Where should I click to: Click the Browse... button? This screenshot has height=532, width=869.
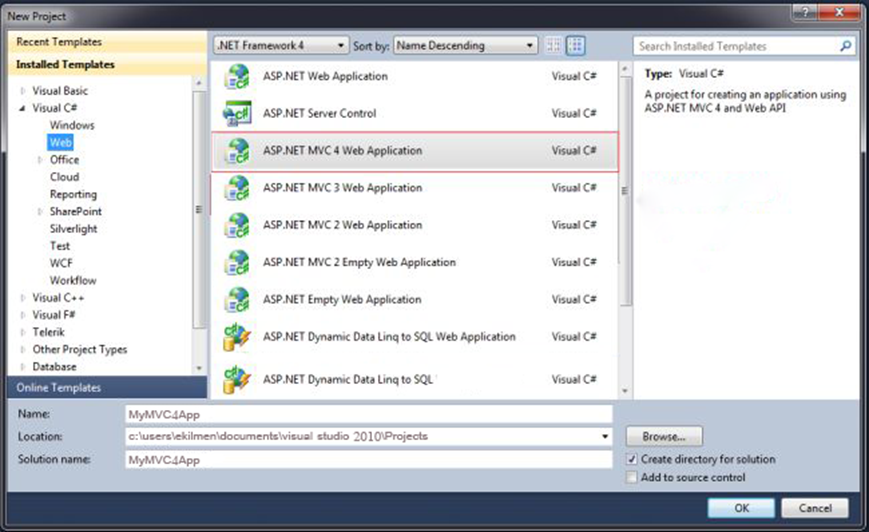[x=664, y=437]
